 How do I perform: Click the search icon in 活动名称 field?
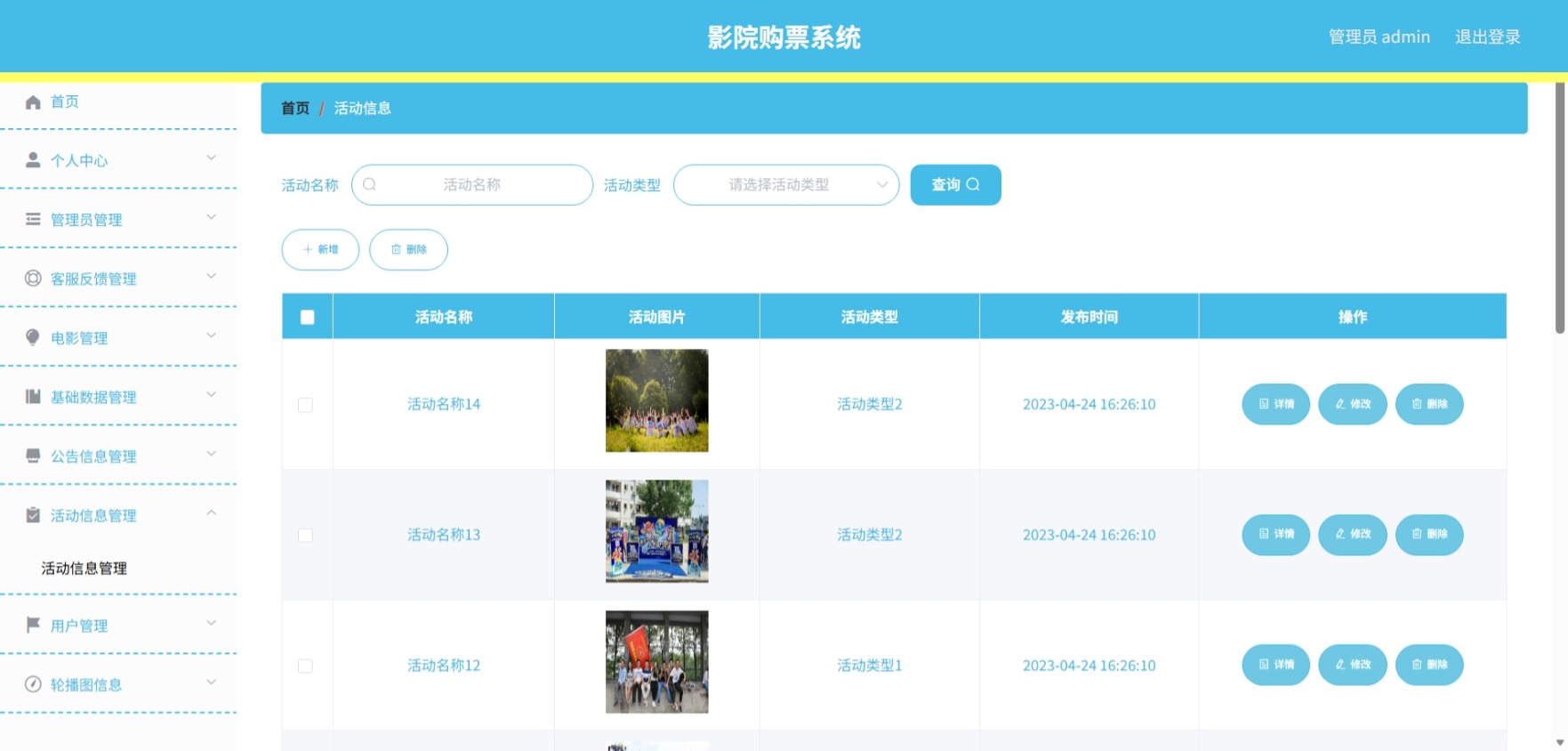(369, 185)
